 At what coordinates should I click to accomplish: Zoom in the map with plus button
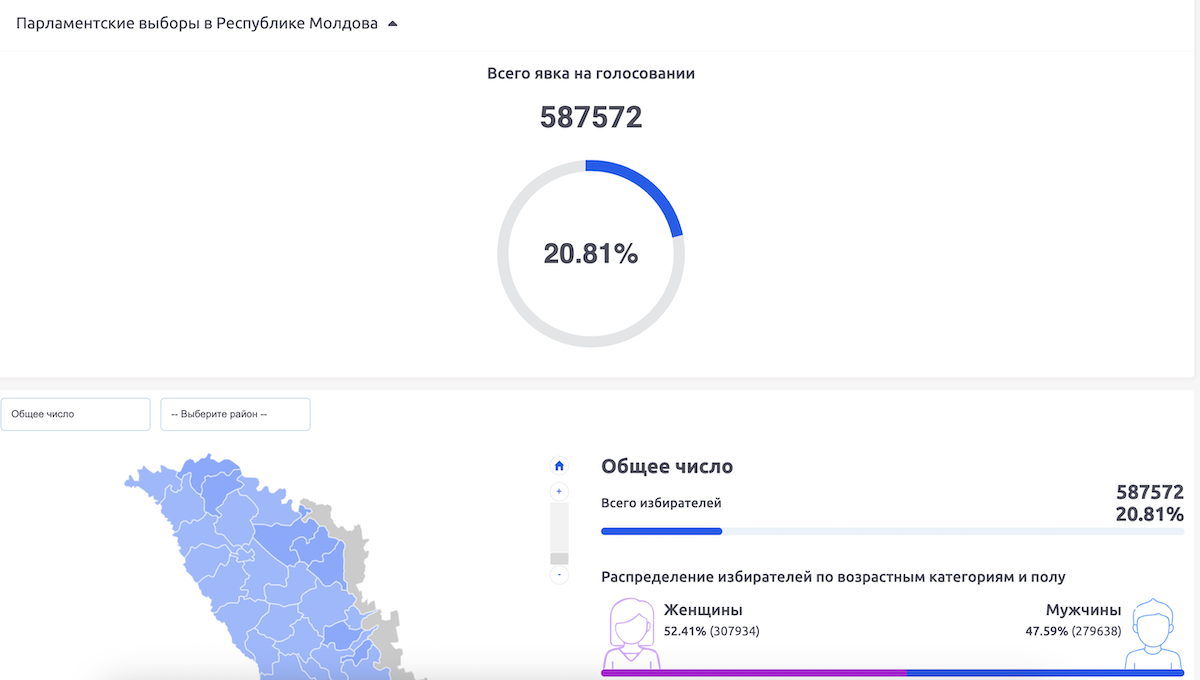pyautogui.click(x=559, y=491)
